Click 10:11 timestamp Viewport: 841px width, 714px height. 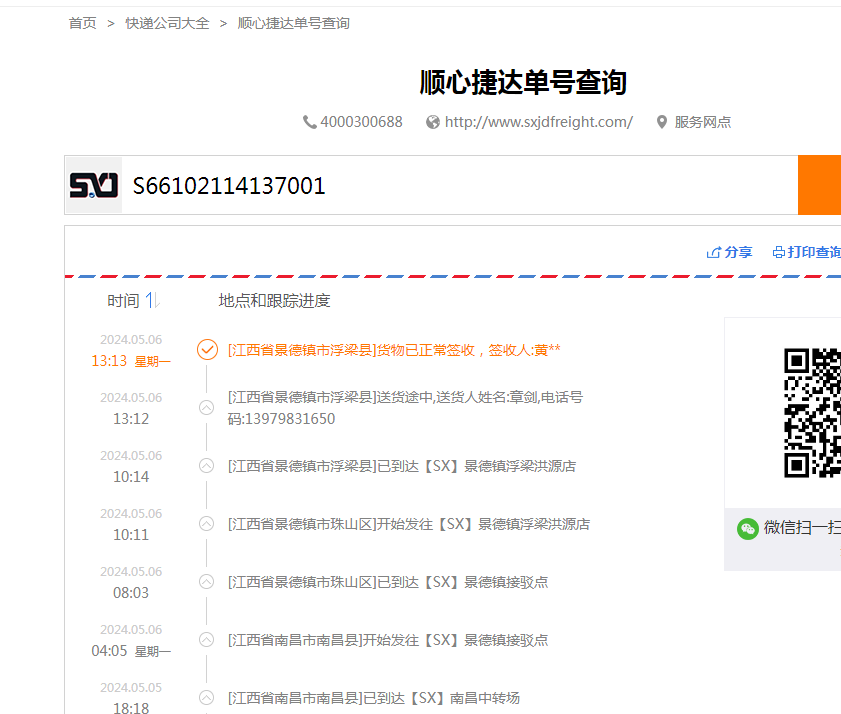[131, 534]
